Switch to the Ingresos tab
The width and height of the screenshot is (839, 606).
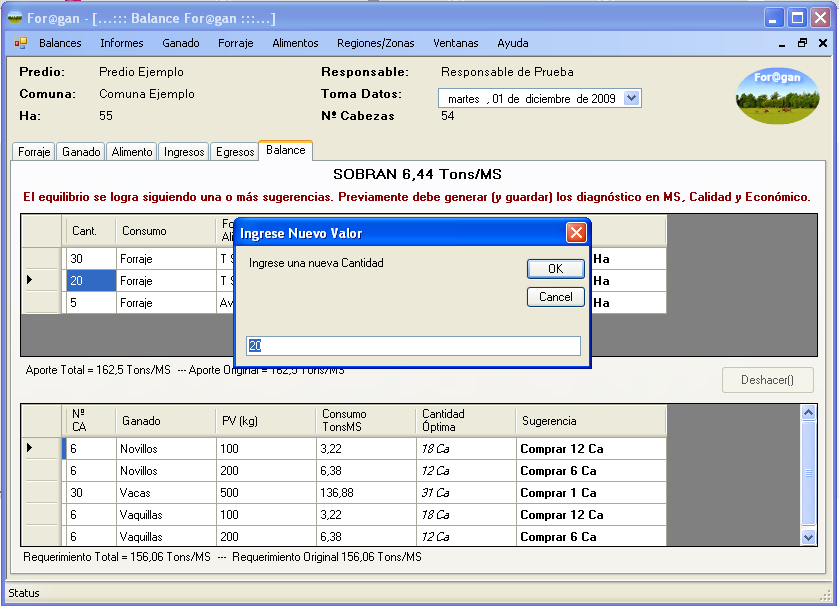click(x=184, y=152)
